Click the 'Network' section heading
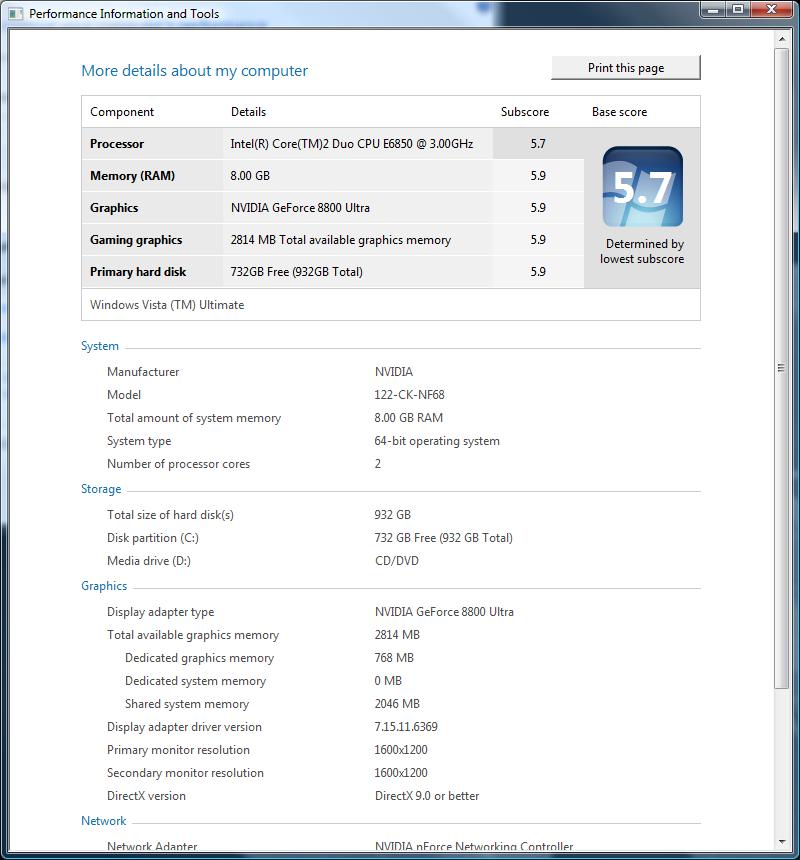The width and height of the screenshot is (800, 860). 104,821
